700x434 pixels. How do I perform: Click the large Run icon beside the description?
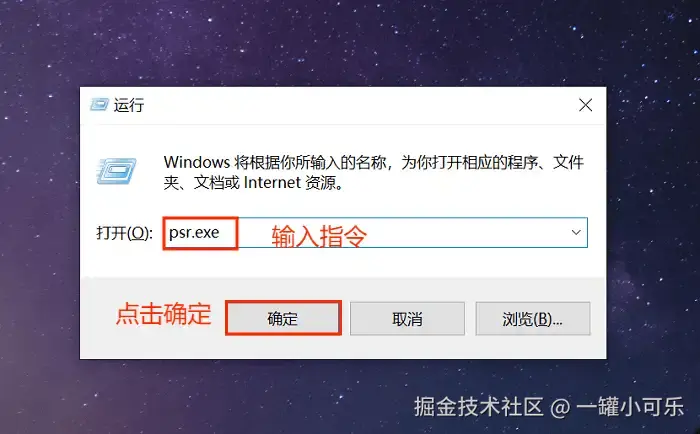pyautogui.click(x=116, y=171)
